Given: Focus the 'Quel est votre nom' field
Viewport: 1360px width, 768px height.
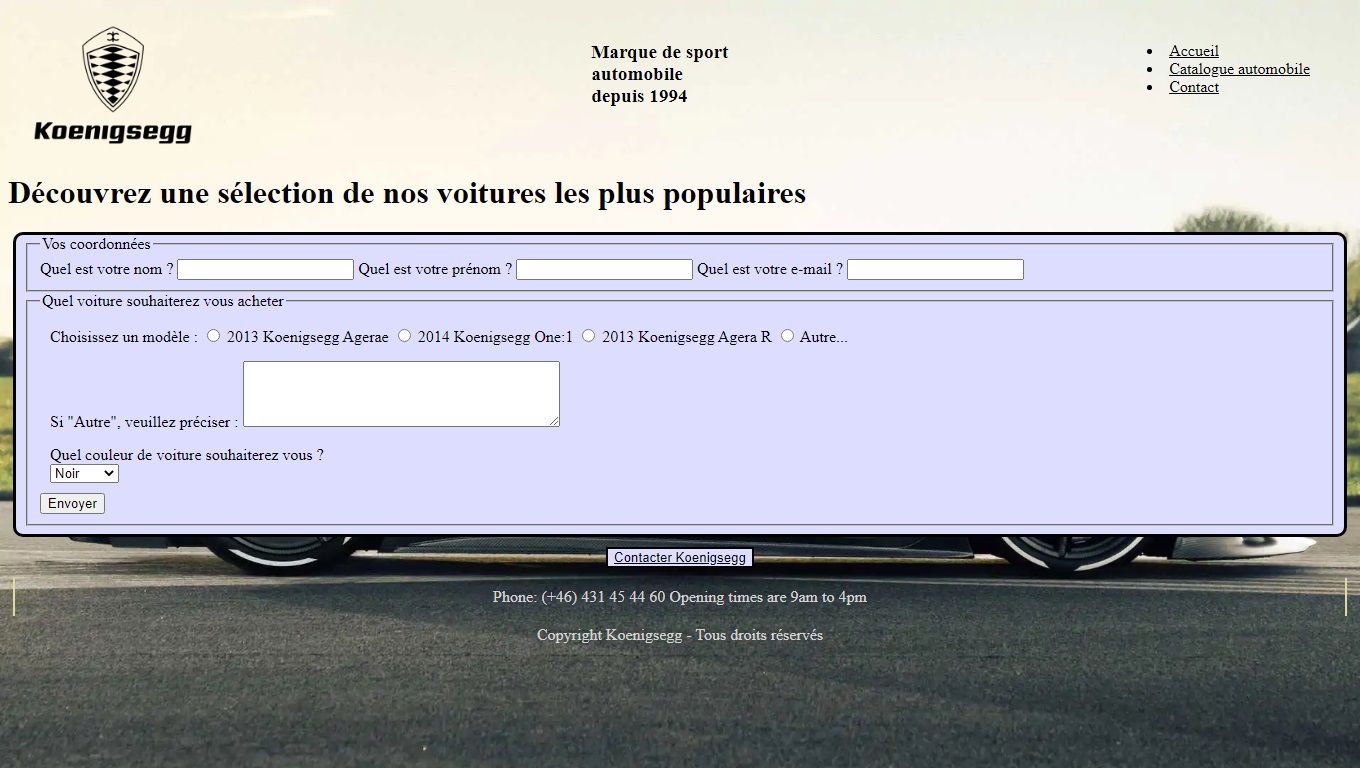Looking at the screenshot, I should (x=265, y=269).
